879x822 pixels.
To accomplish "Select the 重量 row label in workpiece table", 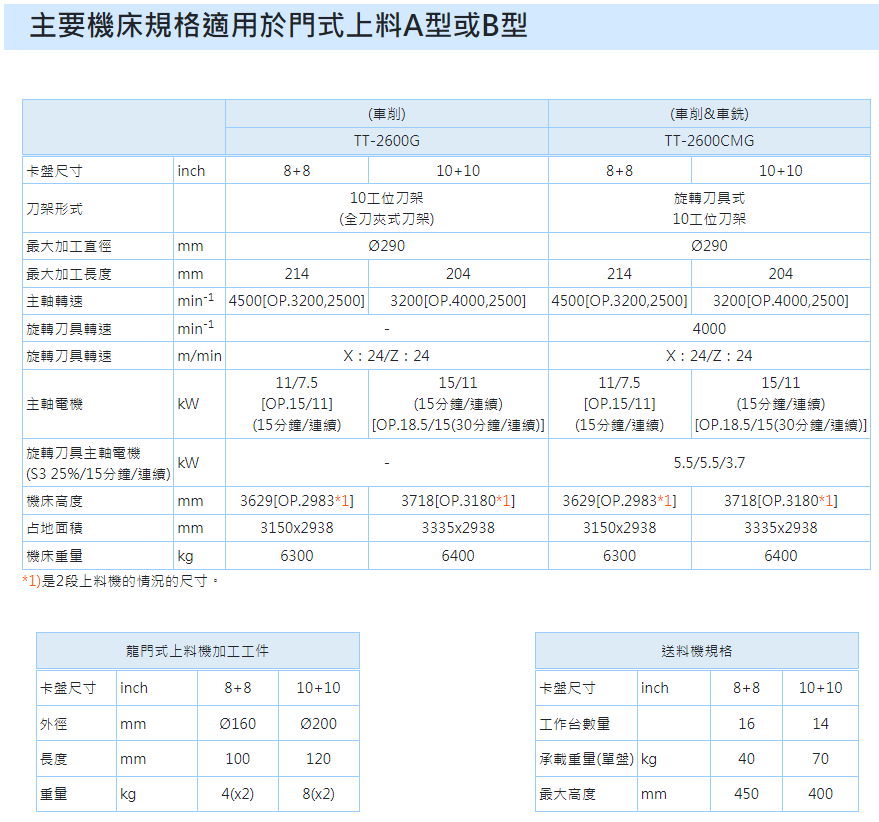I will pos(53,795).
